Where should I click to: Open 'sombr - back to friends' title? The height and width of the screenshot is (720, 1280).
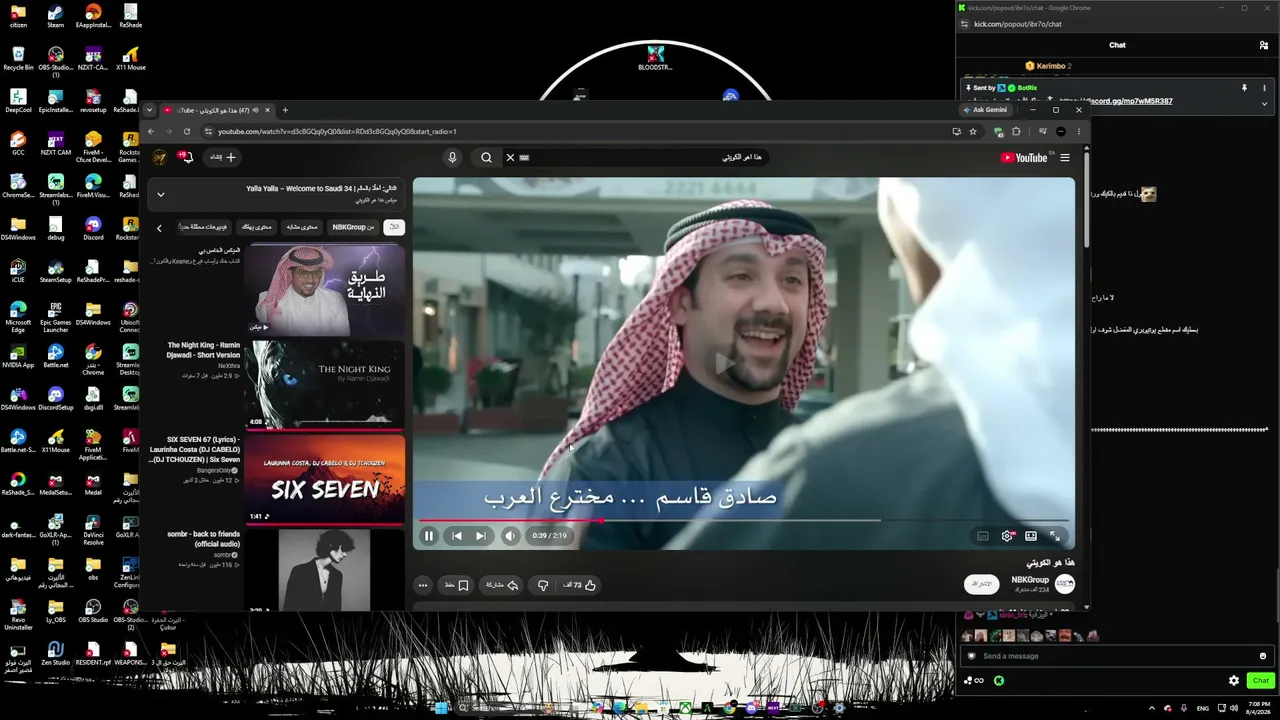[x=204, y=539]
